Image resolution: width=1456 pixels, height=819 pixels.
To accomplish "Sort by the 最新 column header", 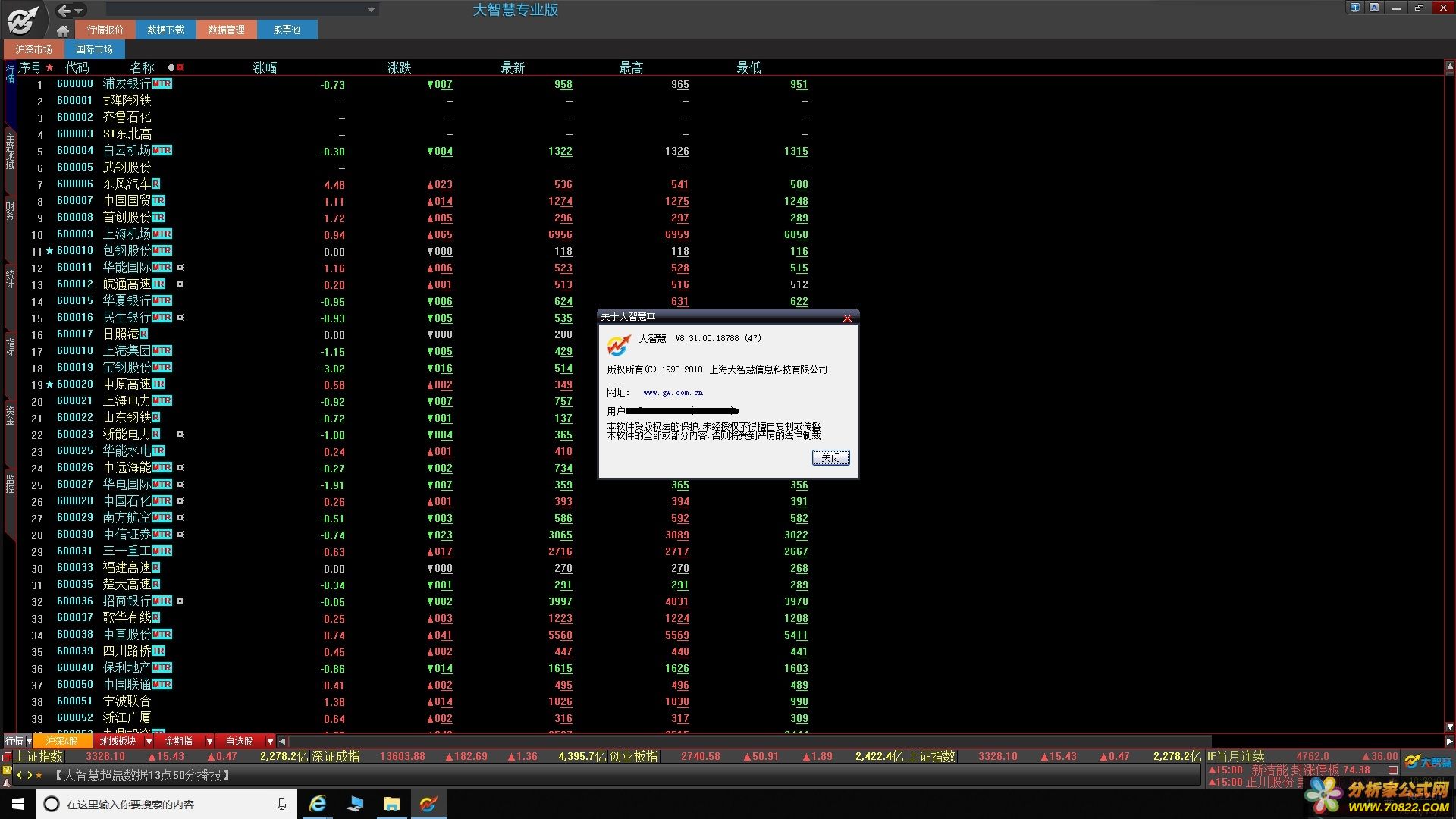I will [513, 67].
